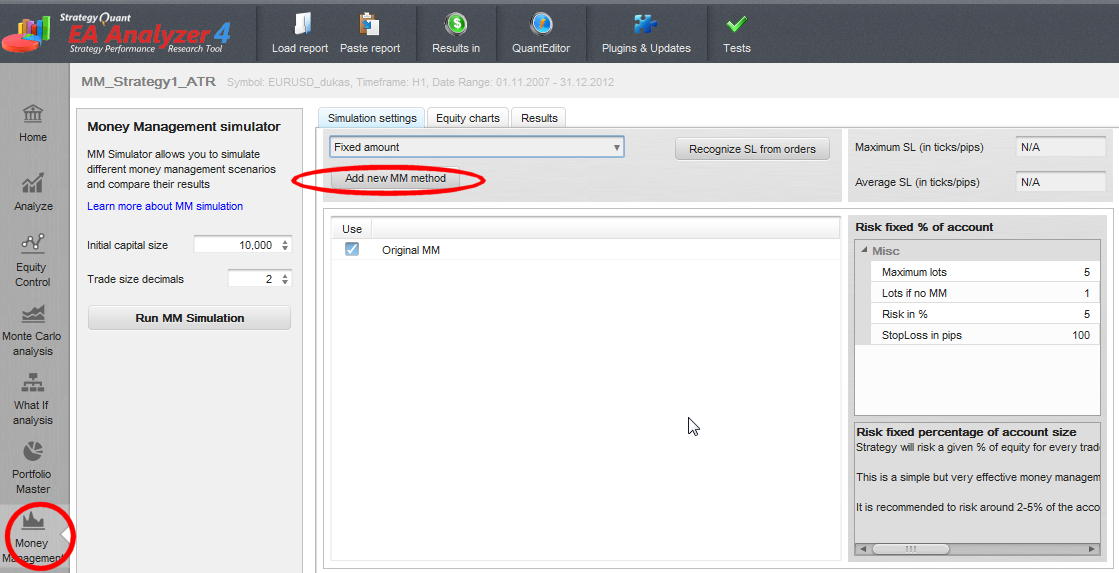Click the description panel scroll-left arrow
The height and width of the screenshot is (573, 1119).
pyautogui.click(x=861, y=549)
